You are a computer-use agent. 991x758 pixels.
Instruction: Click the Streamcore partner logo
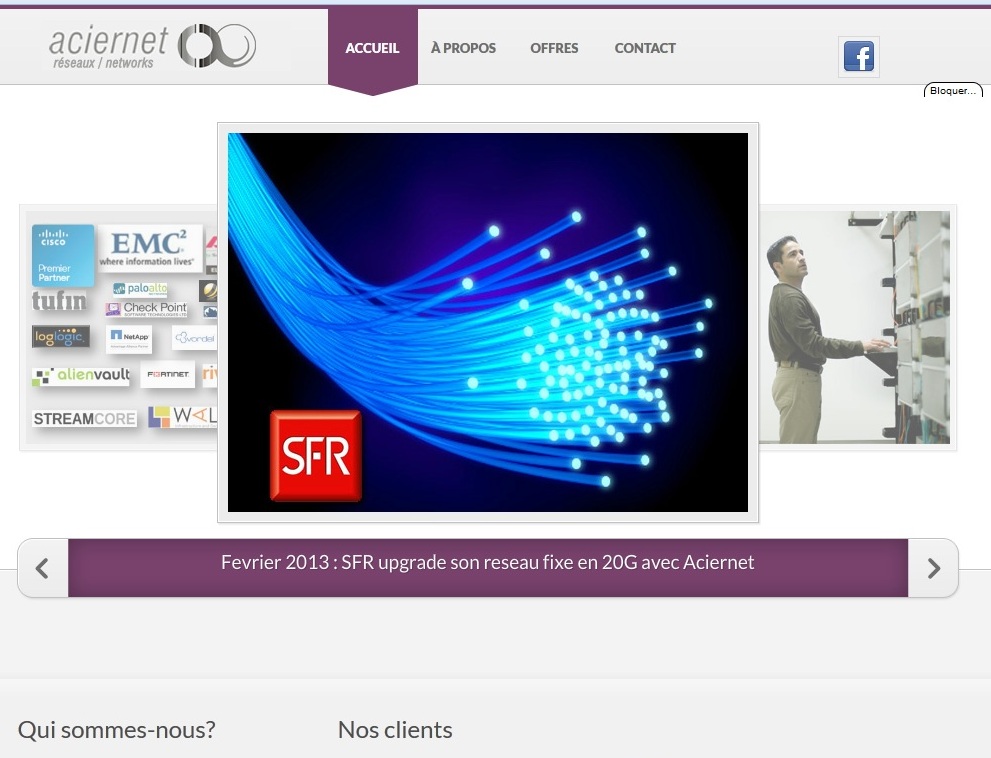pos(84,419)
